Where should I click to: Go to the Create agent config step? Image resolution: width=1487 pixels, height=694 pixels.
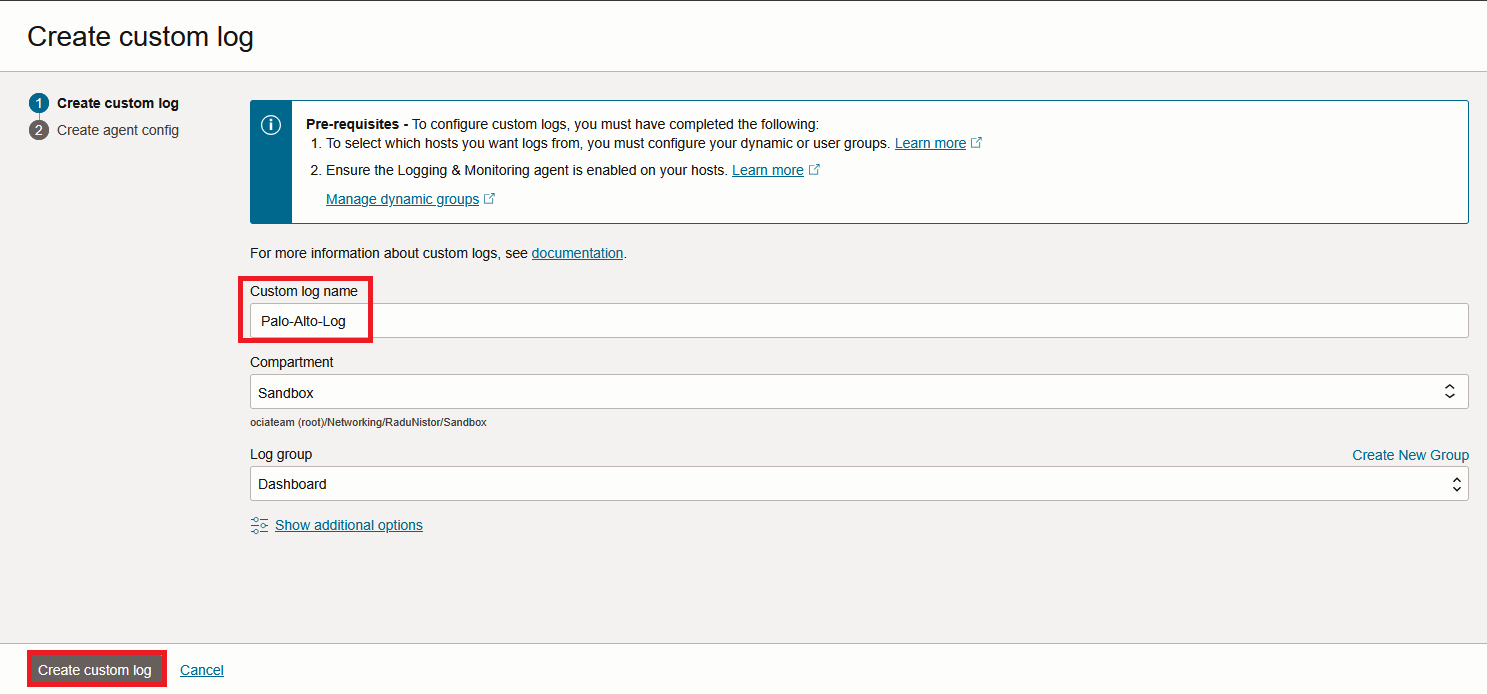pyautogui.click(x=118, y=130)
